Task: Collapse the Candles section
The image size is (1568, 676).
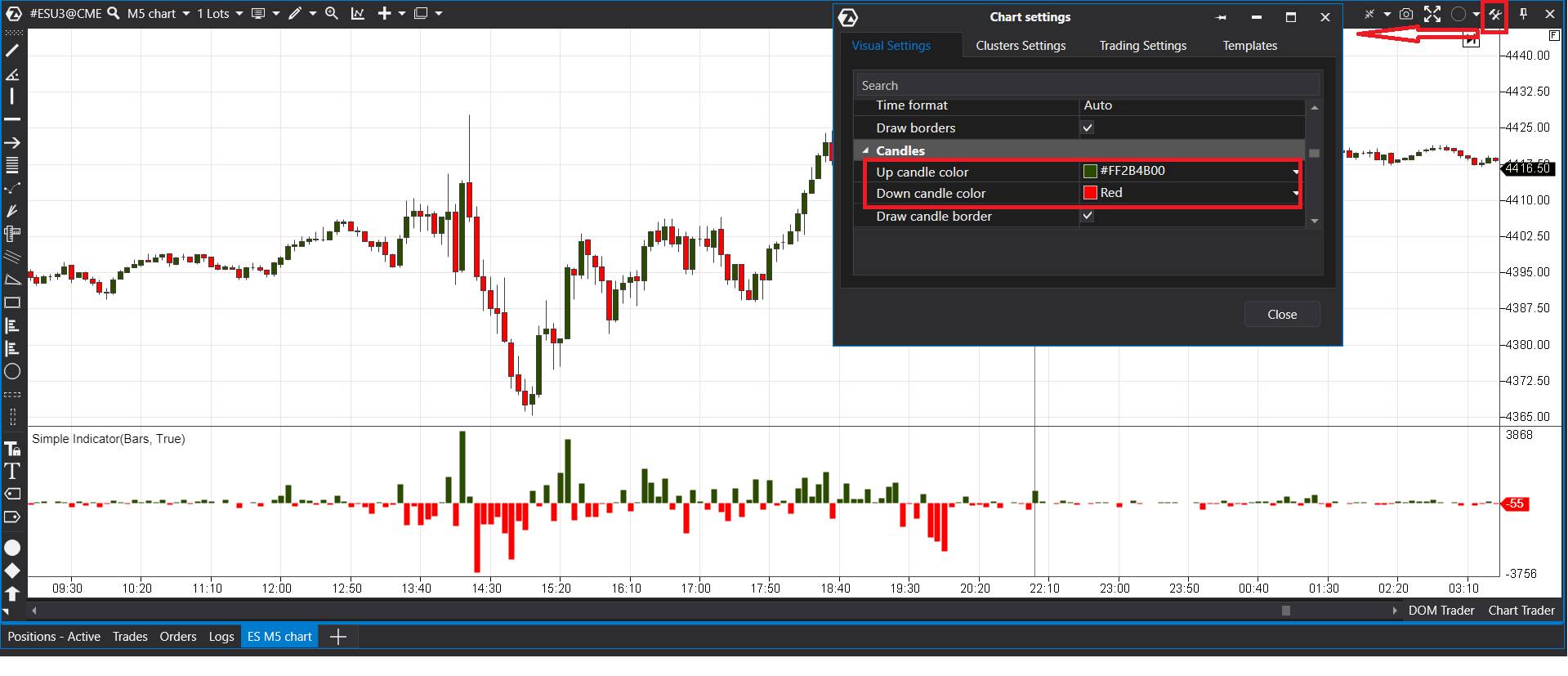Action: [x=865, y=150]
